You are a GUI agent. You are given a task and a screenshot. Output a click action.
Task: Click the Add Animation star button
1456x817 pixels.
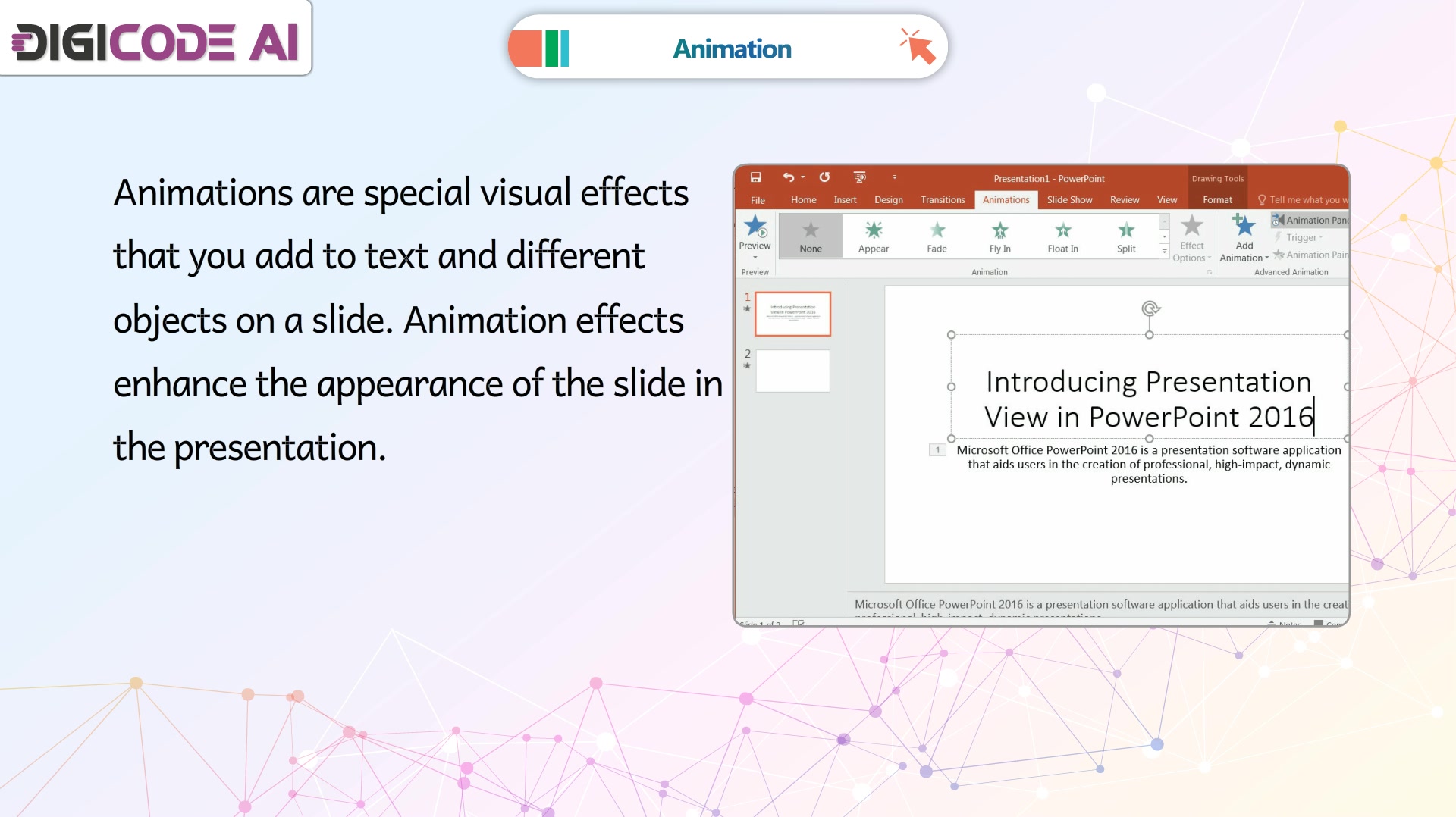pos(1244,239)
